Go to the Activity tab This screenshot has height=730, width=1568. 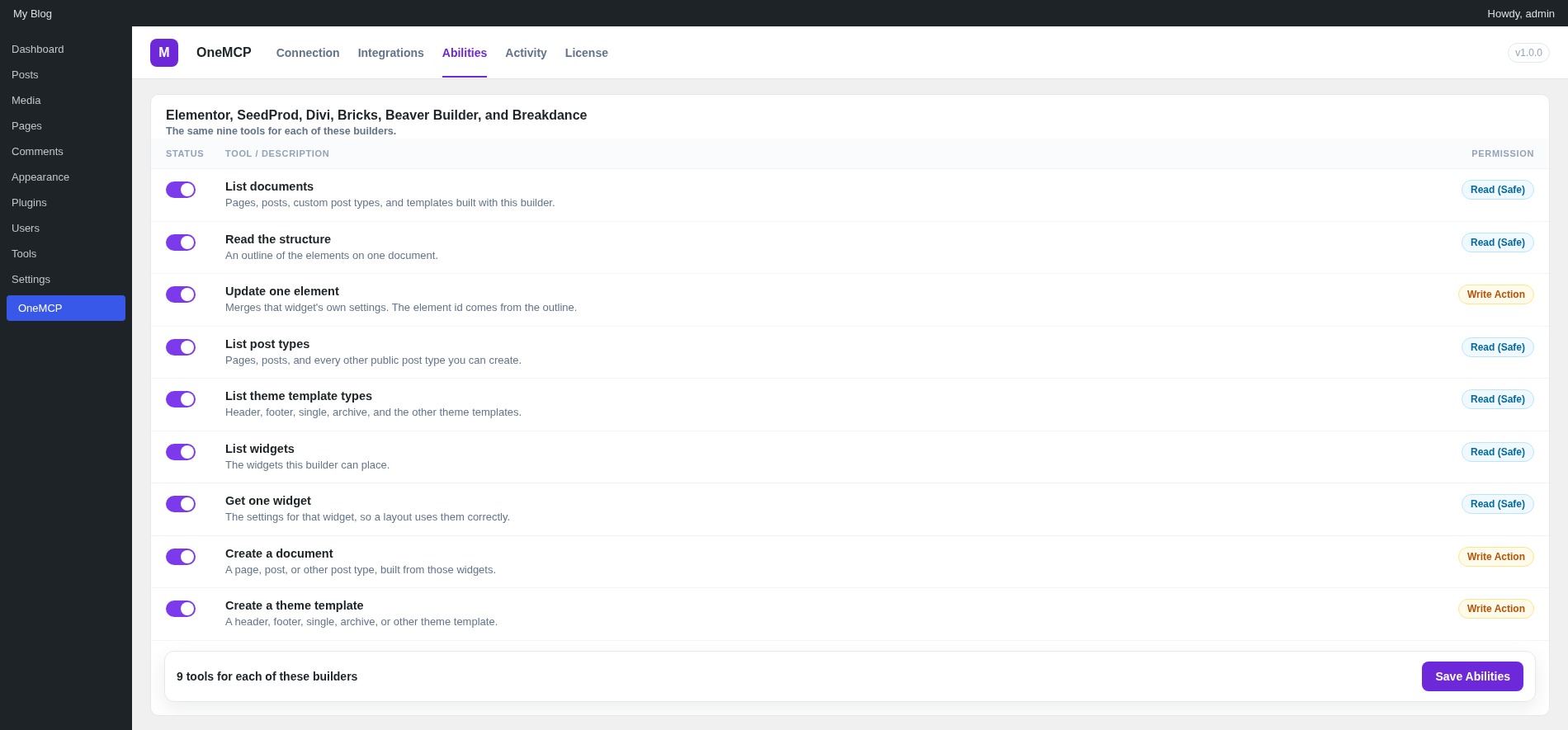[x=526, y=53]
